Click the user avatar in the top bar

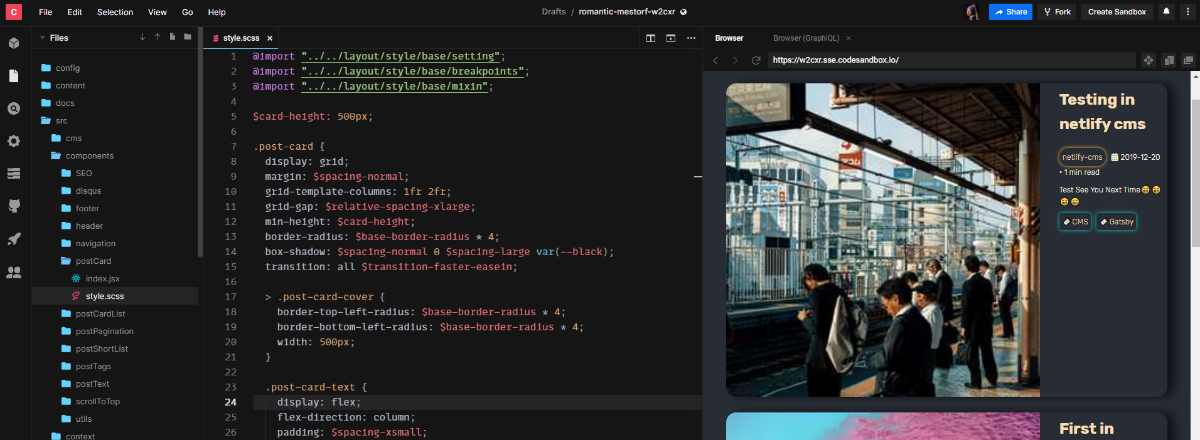pyautogui.click(x=972, y=12)
